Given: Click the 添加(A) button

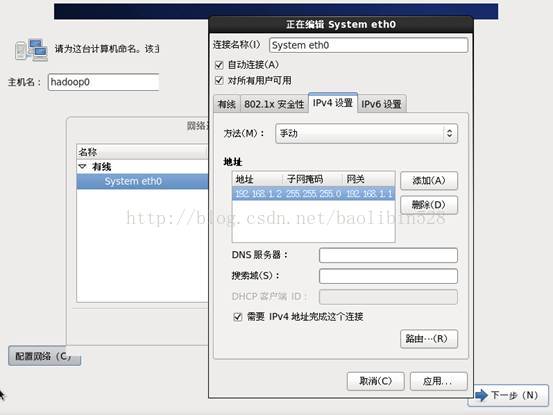Looking at the screenshot, I should (x=429, y=181).
